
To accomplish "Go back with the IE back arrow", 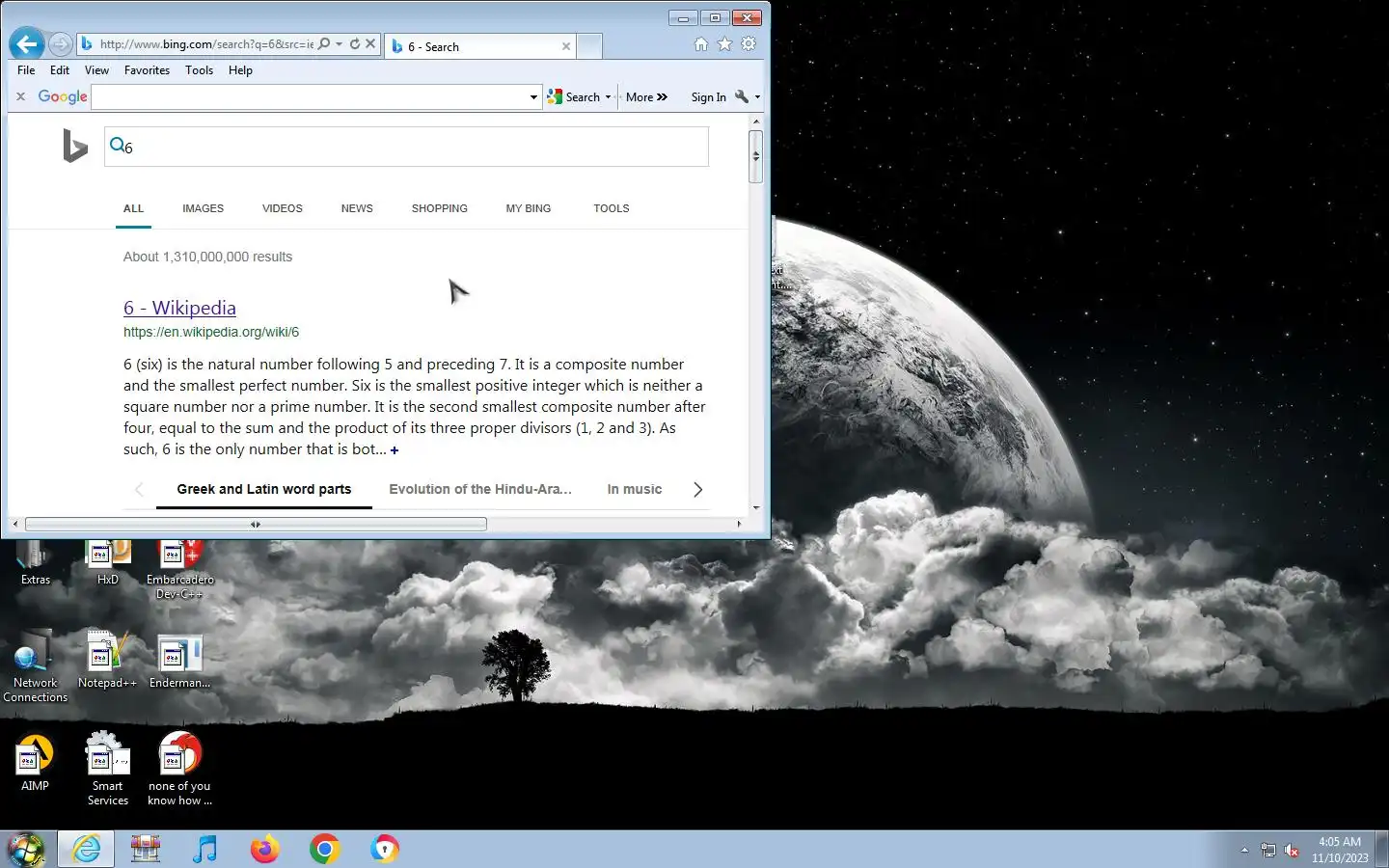I will [x=27, y=43].
